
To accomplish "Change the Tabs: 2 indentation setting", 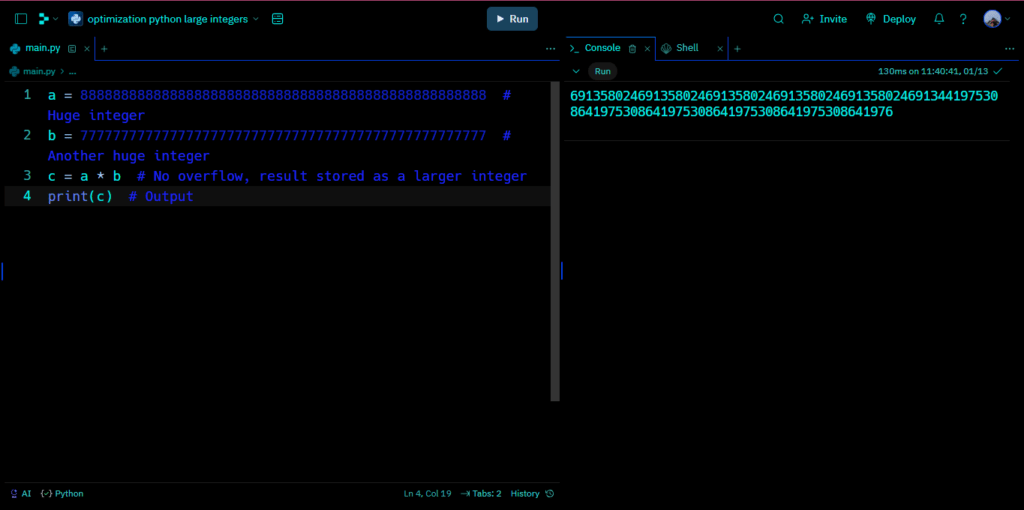I will tap(481, 494).
